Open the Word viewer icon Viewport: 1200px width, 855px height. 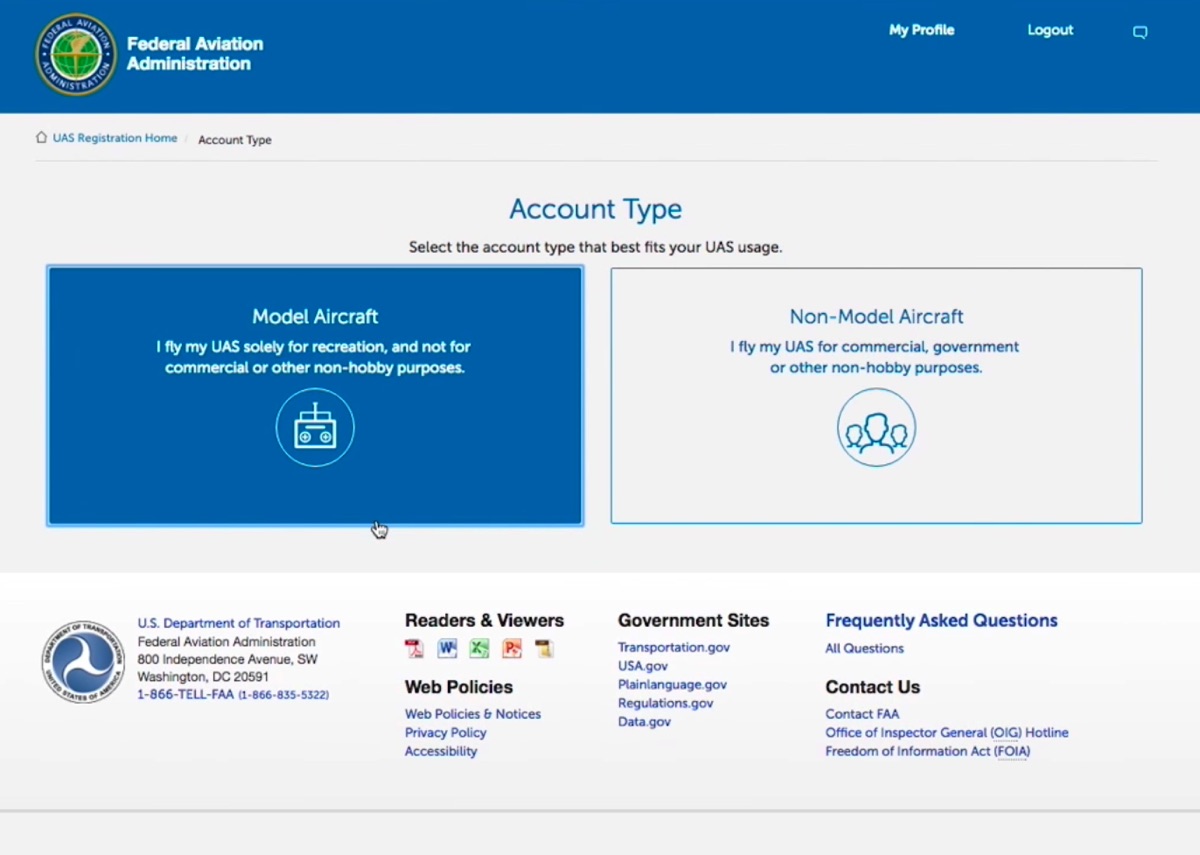point(447,649)
